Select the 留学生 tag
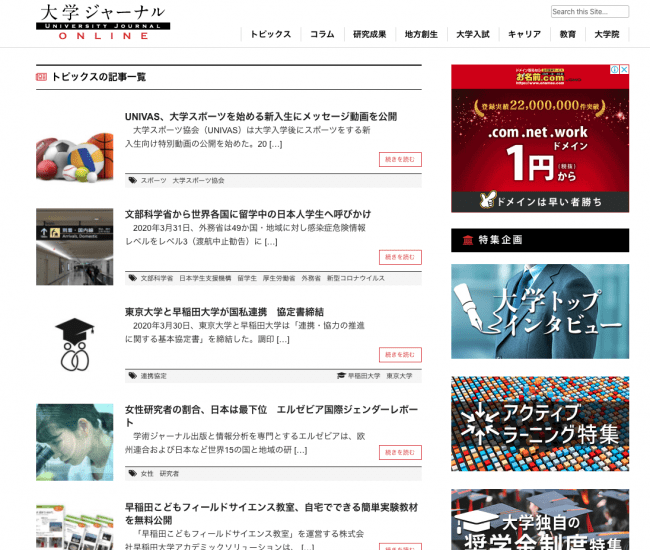The image size is (650, 550). click(x=247, y=279)
